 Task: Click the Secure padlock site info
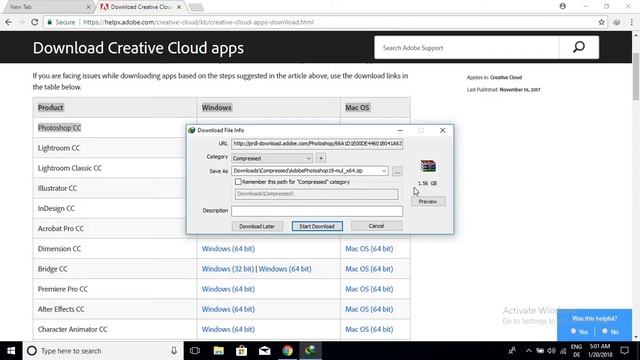61,22
